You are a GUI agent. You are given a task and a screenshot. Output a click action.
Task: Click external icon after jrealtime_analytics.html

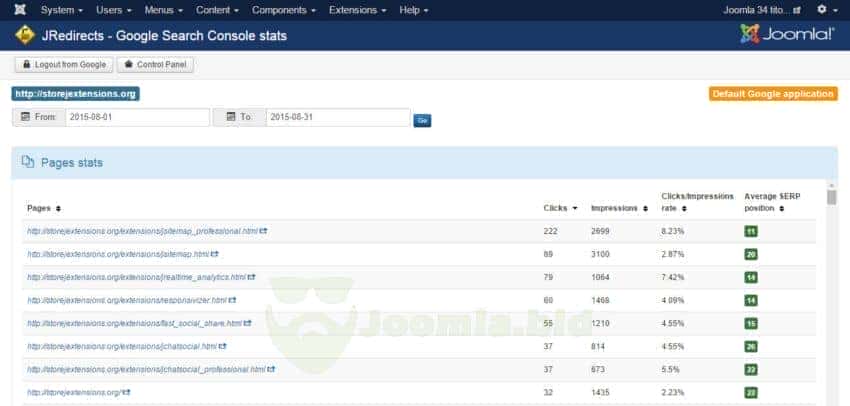252,277
